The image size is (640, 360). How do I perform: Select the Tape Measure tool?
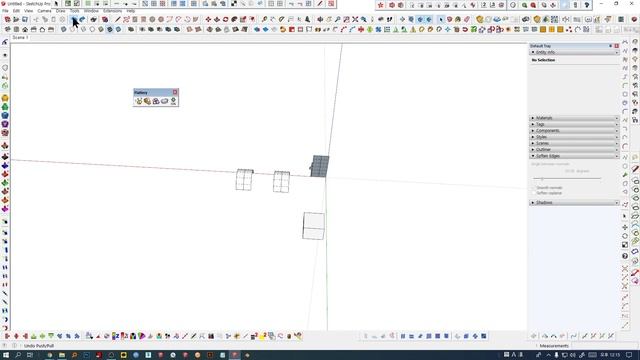264,19
